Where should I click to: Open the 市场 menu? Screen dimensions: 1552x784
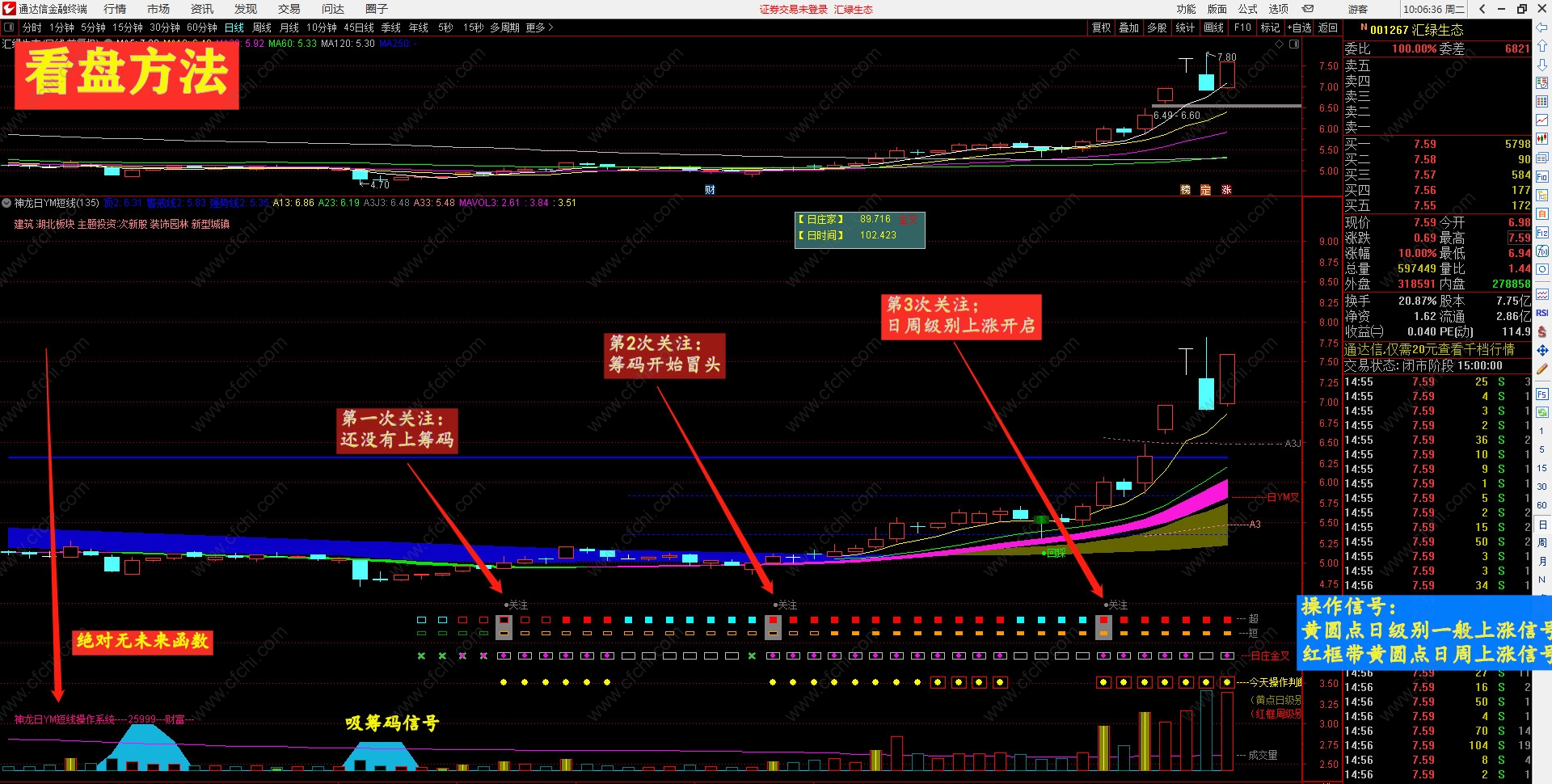[x=158, y=9]
